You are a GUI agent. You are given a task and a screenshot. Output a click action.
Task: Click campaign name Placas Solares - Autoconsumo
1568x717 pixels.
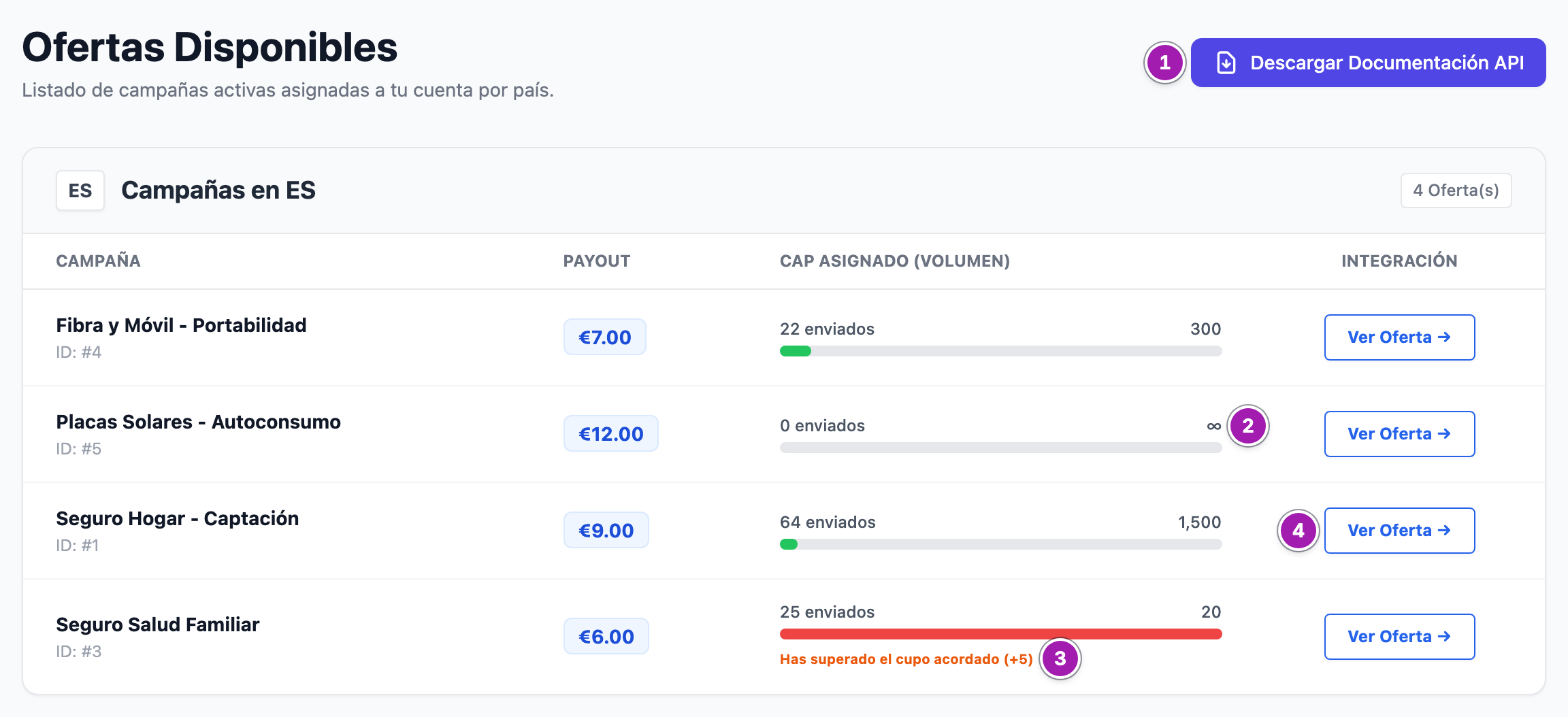(x=198, y=422)
